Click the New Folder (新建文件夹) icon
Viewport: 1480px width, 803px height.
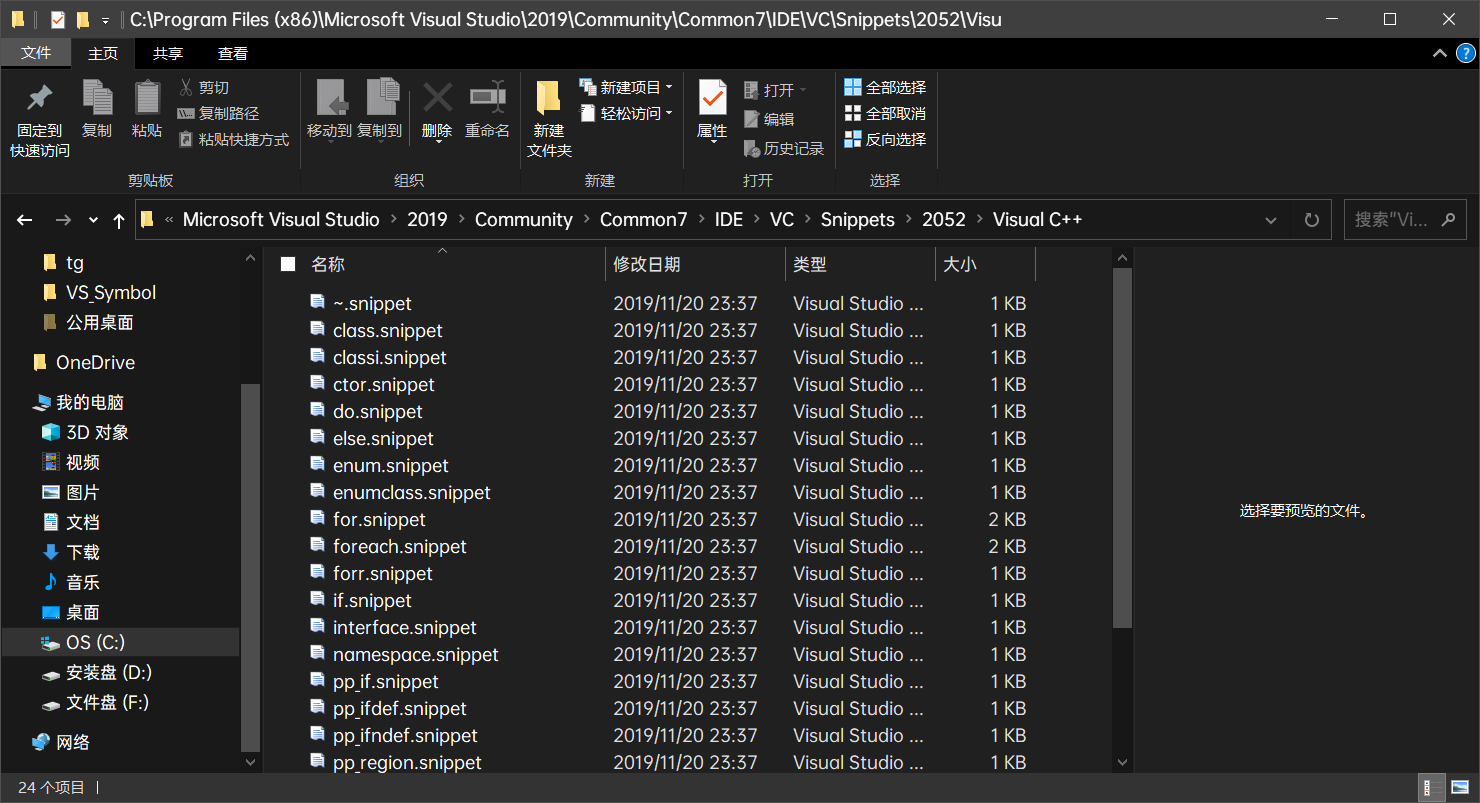[548, 98]
